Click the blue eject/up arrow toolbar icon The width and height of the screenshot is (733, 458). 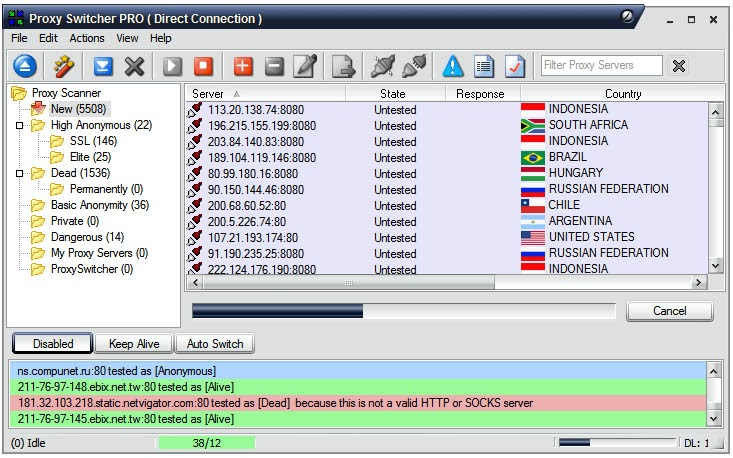click(25, 66)
